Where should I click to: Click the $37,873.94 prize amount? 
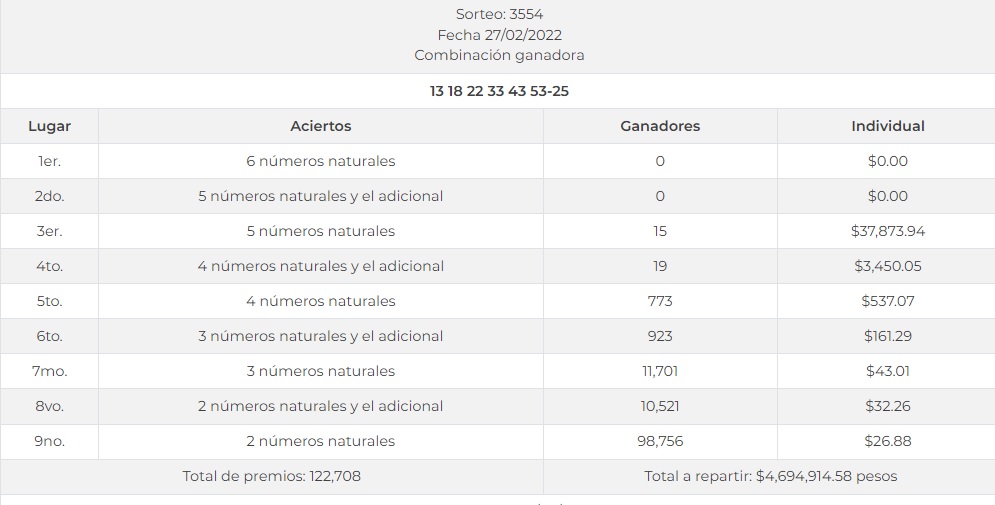(x=888, y=231)
